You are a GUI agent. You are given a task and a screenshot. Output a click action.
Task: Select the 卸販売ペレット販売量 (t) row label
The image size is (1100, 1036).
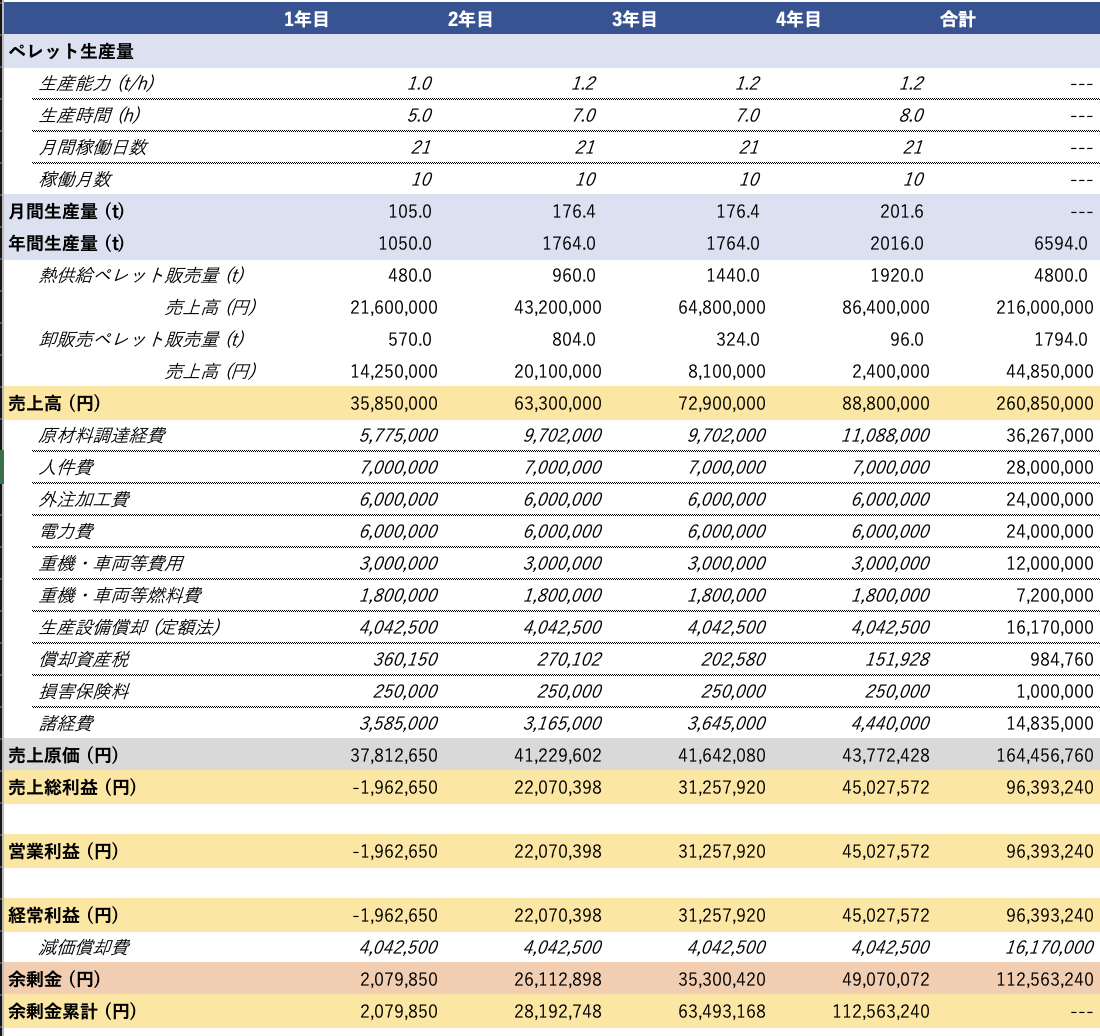(142, 340)
